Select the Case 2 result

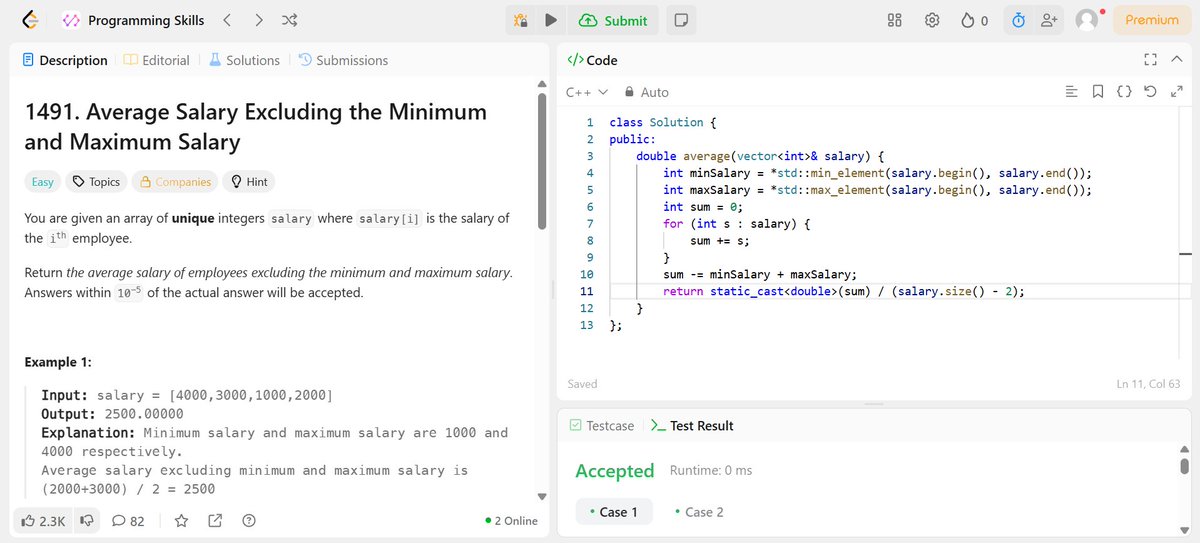(698, 512)
